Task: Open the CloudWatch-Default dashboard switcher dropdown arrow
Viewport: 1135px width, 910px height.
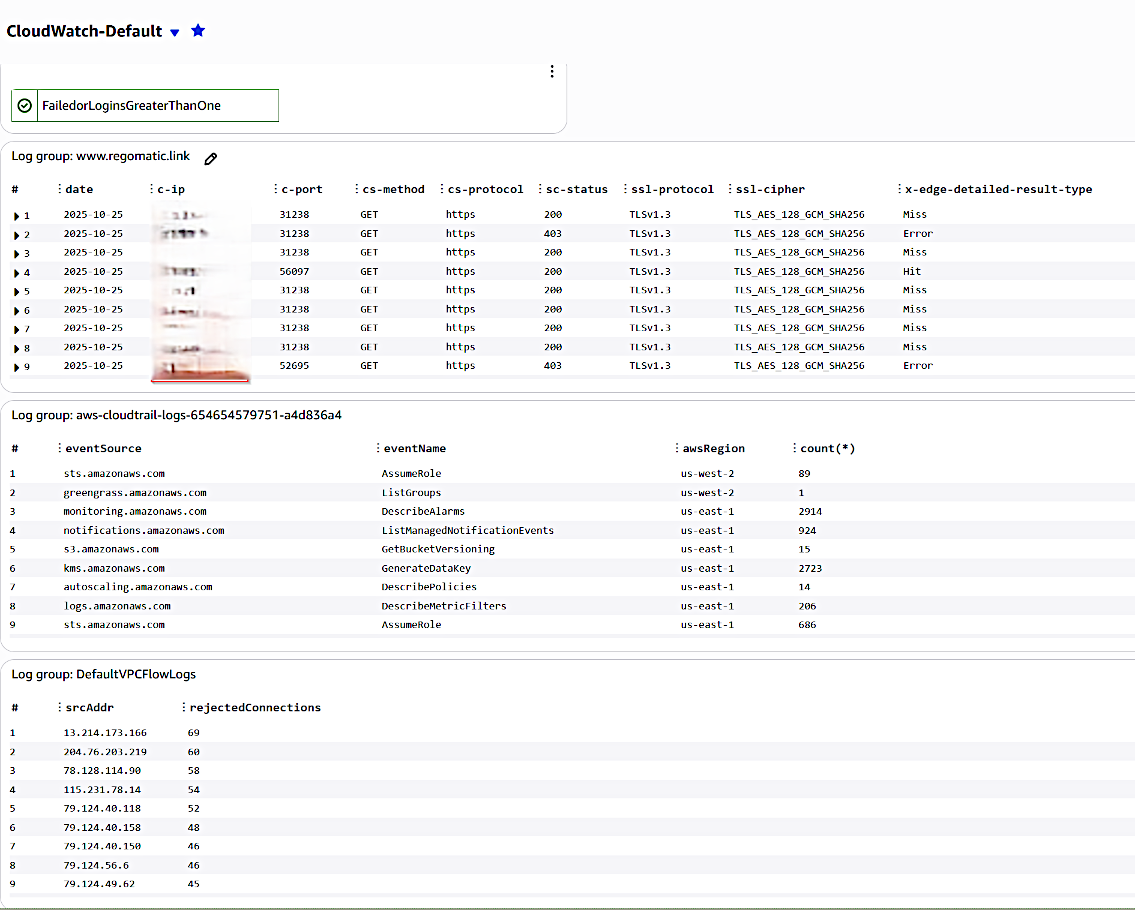Action: (x=175, y=32)
